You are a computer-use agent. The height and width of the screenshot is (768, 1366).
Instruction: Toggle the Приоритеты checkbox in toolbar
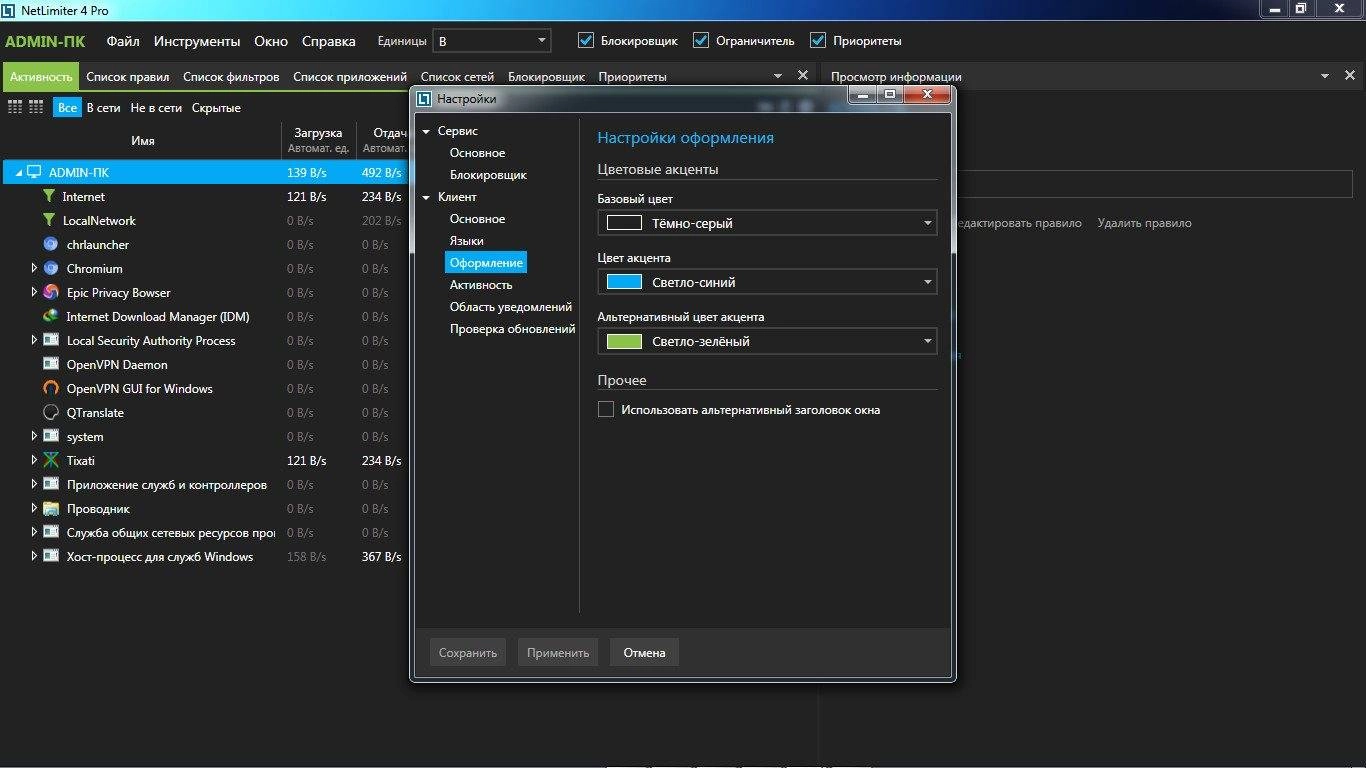(817, 41)
